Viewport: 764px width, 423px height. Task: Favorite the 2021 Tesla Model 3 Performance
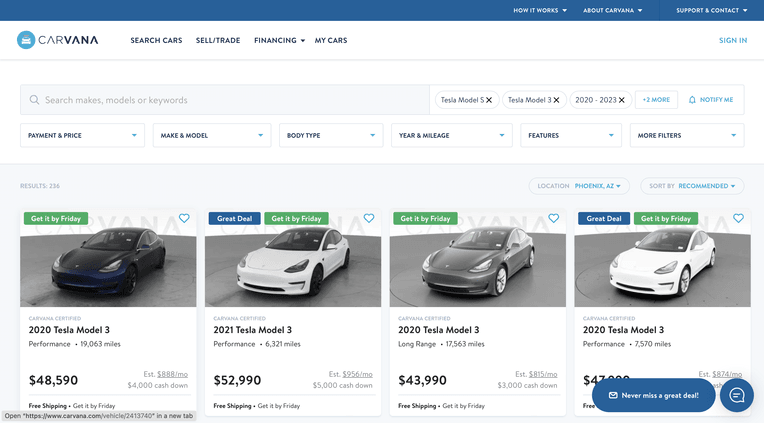[x=369, y=218]
